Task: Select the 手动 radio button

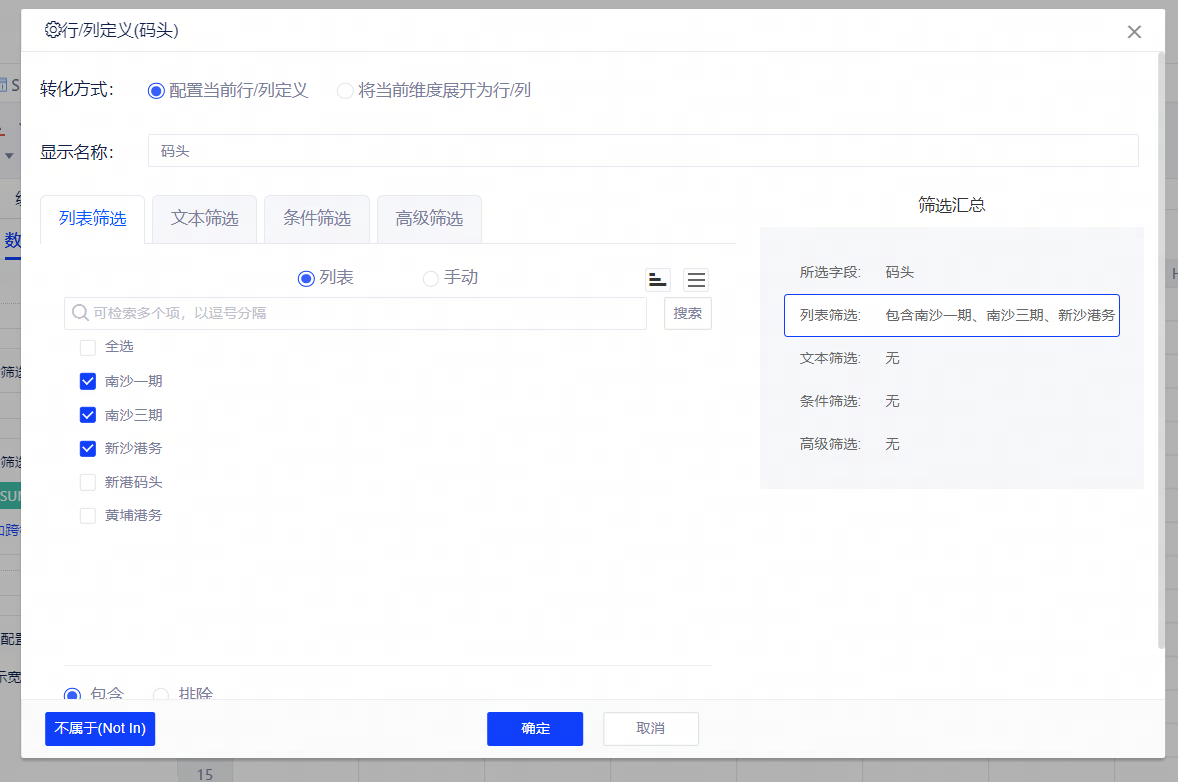Action: click(431, 278)
